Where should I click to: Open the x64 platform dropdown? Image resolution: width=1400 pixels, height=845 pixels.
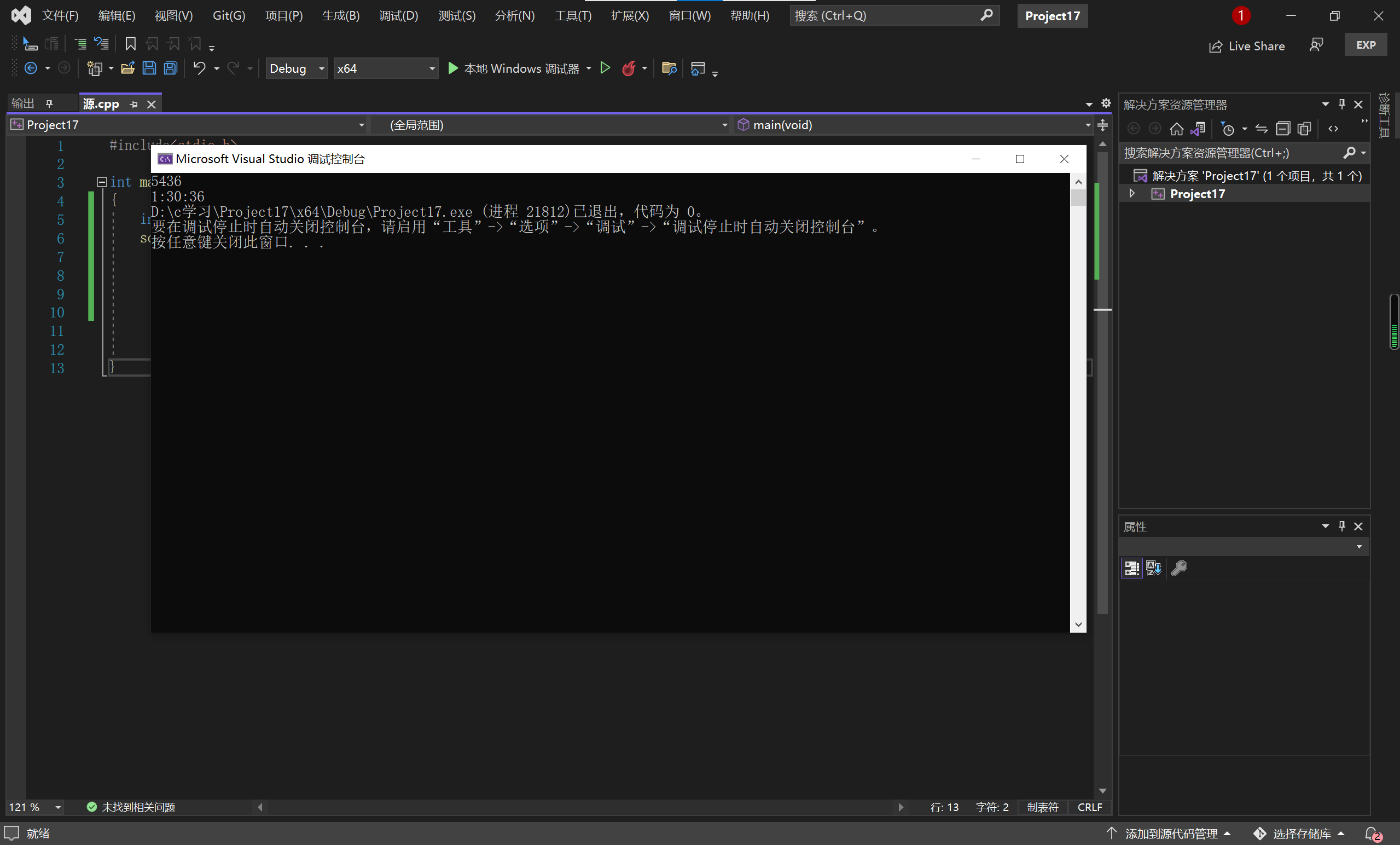[386, 69]
